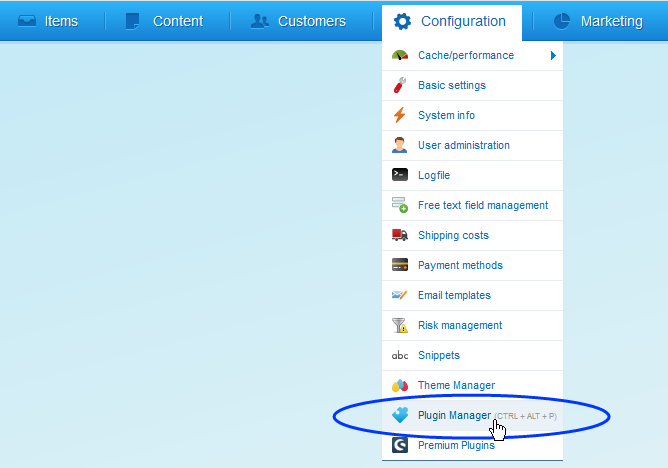
Task: Click the Payment methods credit card icon
Action: click(x=400, y=265)
